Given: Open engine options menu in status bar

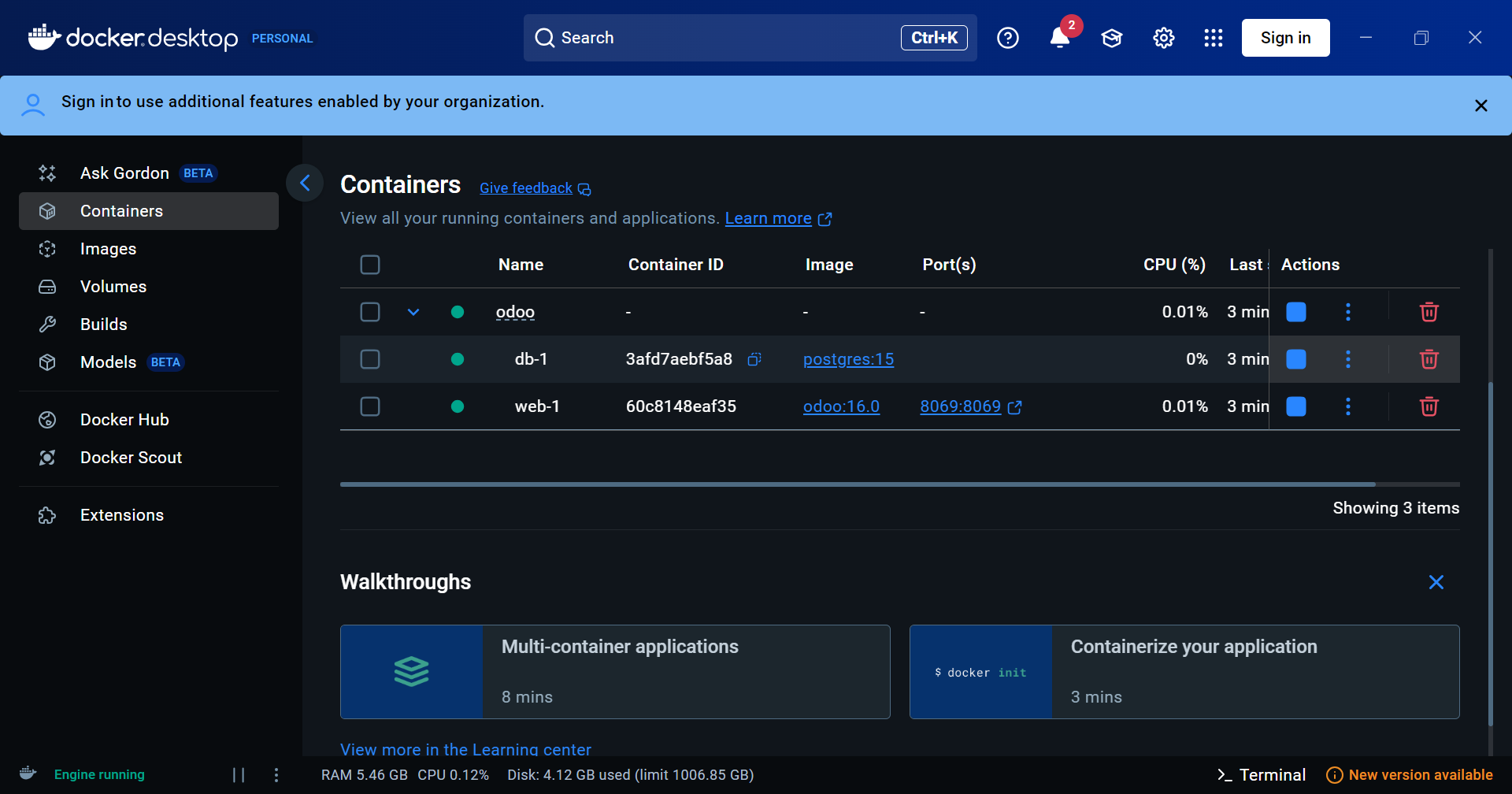Looking at the screenshot, I should pos(276,775).
